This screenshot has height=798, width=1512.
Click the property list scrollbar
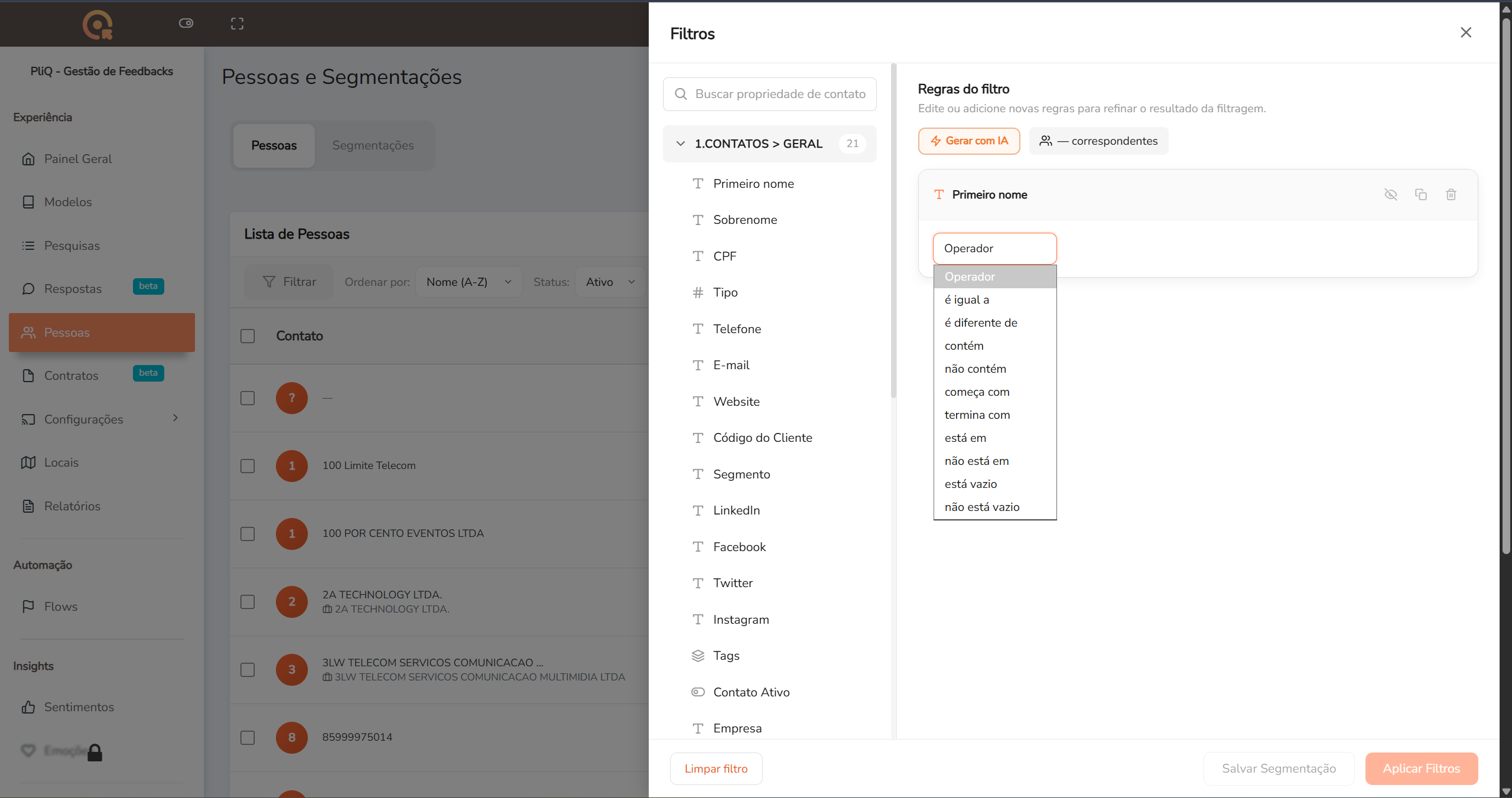tap(893, 230)
